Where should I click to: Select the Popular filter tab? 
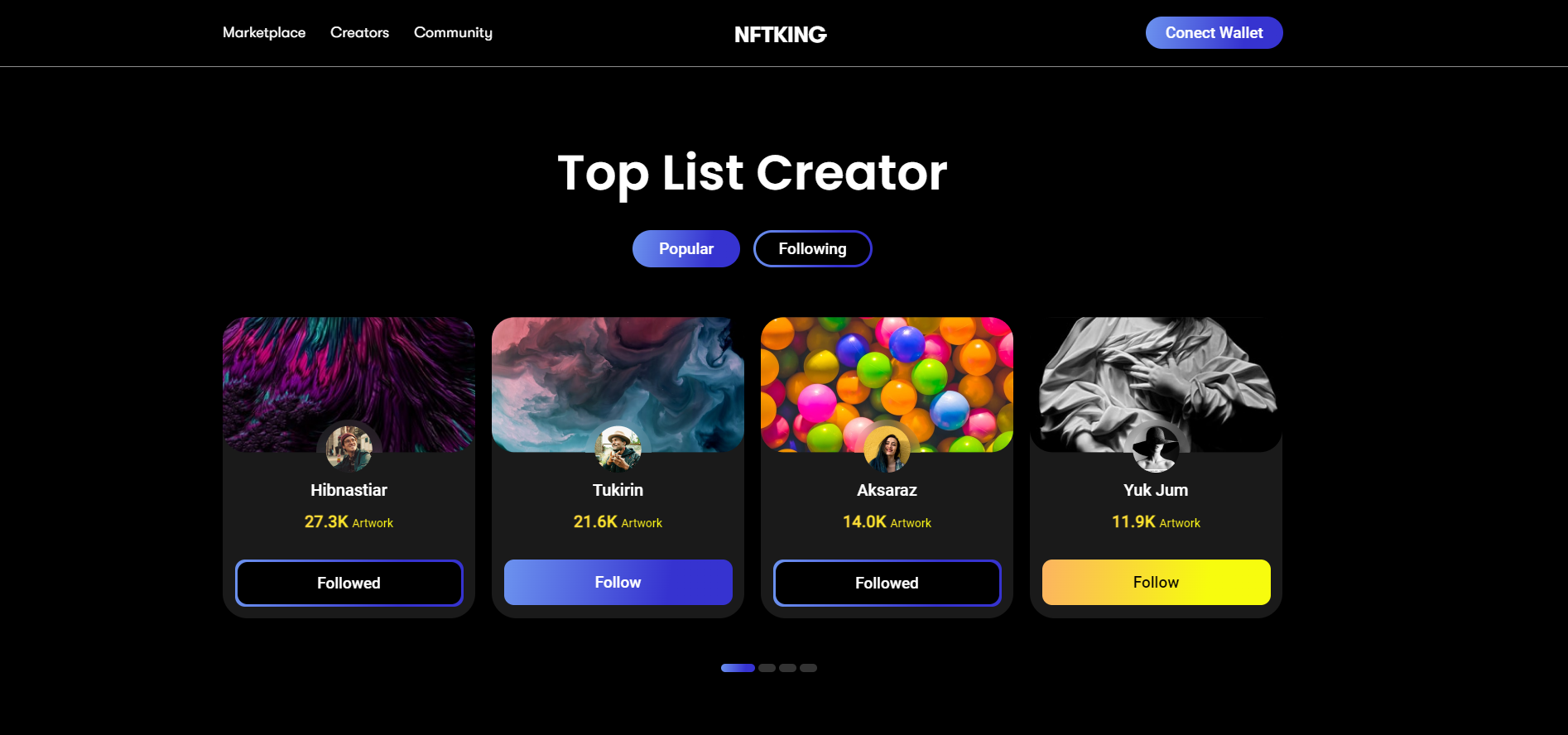(x=685, y=248)
